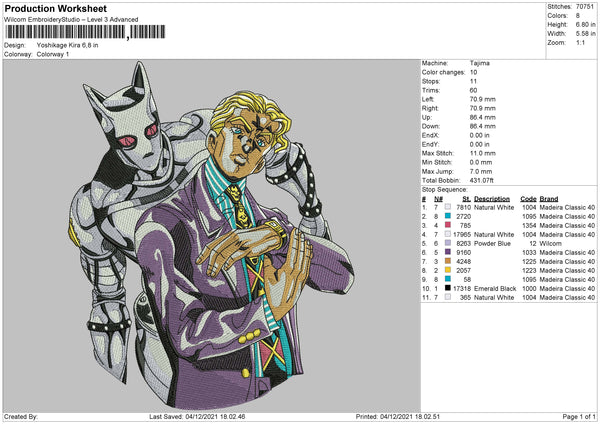Viewport: 600px width, 424px height.
Task: Click the barcode under the worksheet title
Action: click(x=85, y=32)
